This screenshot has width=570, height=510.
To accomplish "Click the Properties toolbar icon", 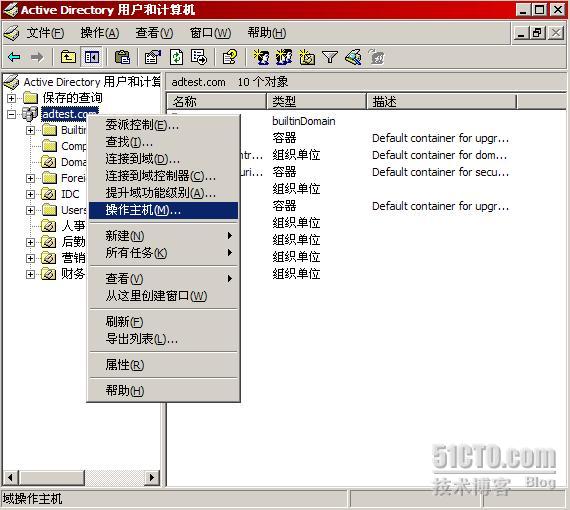I will pyautogui.click(x=153, y=57).
